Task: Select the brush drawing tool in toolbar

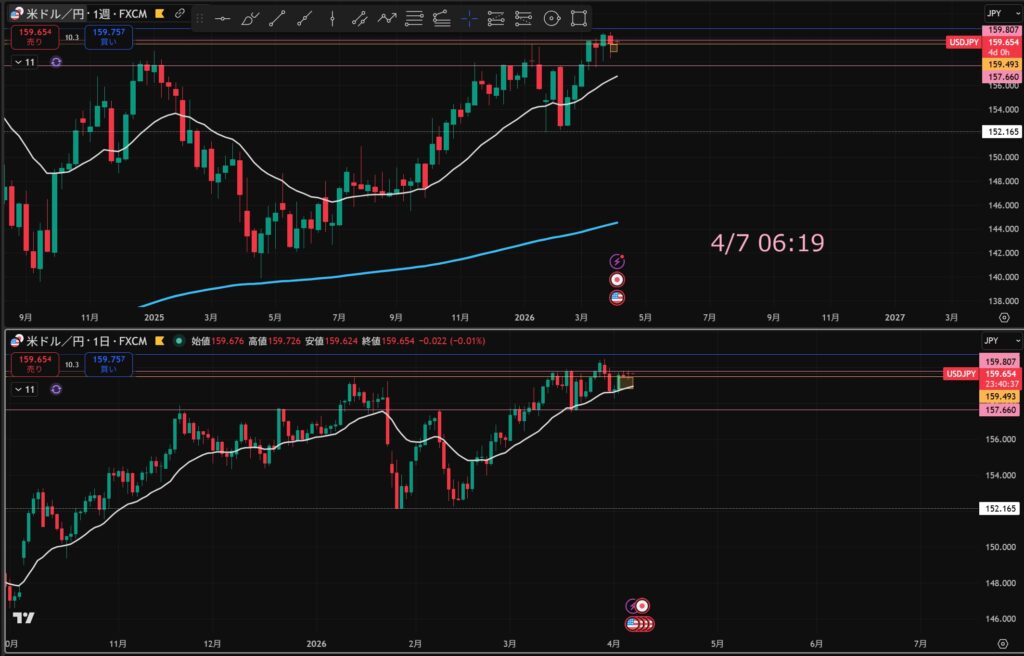Action: click(250, 18)
